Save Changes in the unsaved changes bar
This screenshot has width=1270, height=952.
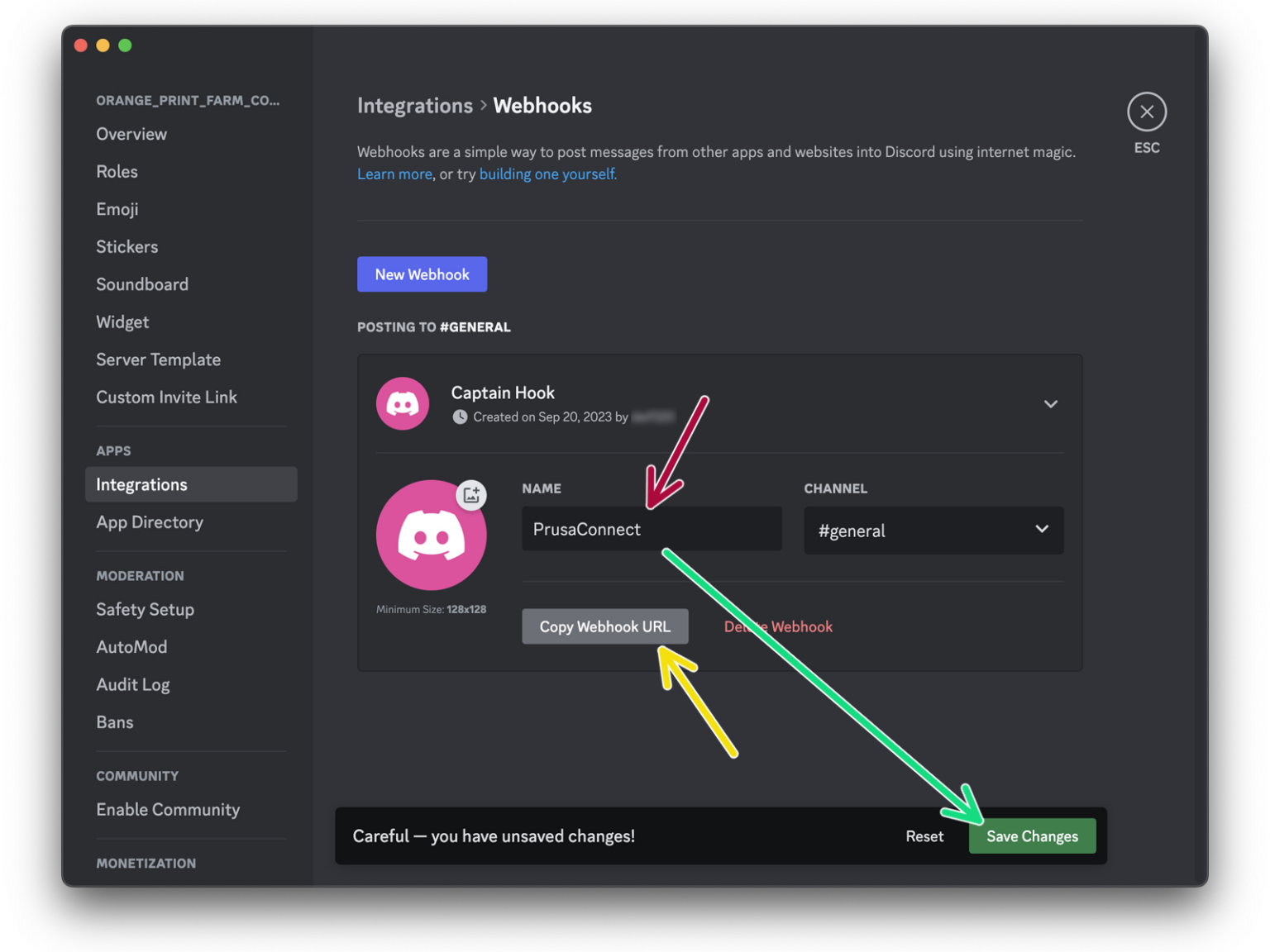click(1032, 835)
